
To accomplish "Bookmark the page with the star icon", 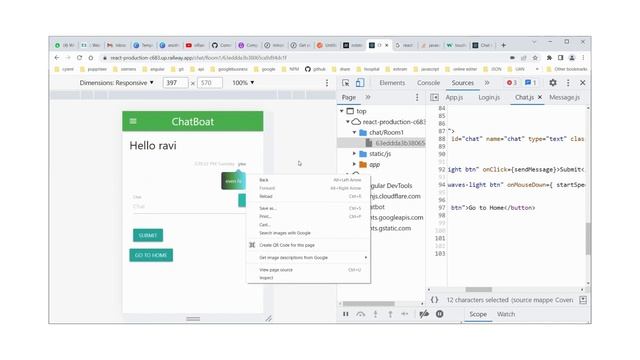I will tap(535, 58).
